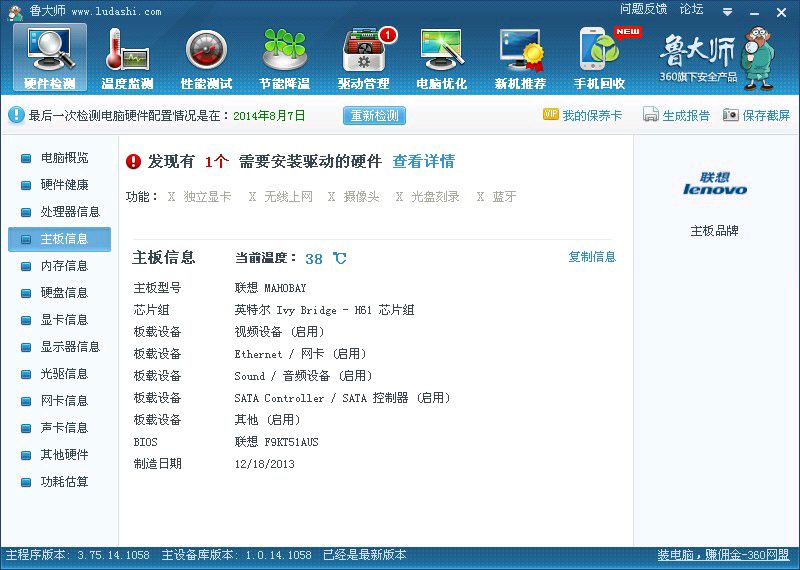Open the 电脑优化 optimization icon

pos(442,57)
